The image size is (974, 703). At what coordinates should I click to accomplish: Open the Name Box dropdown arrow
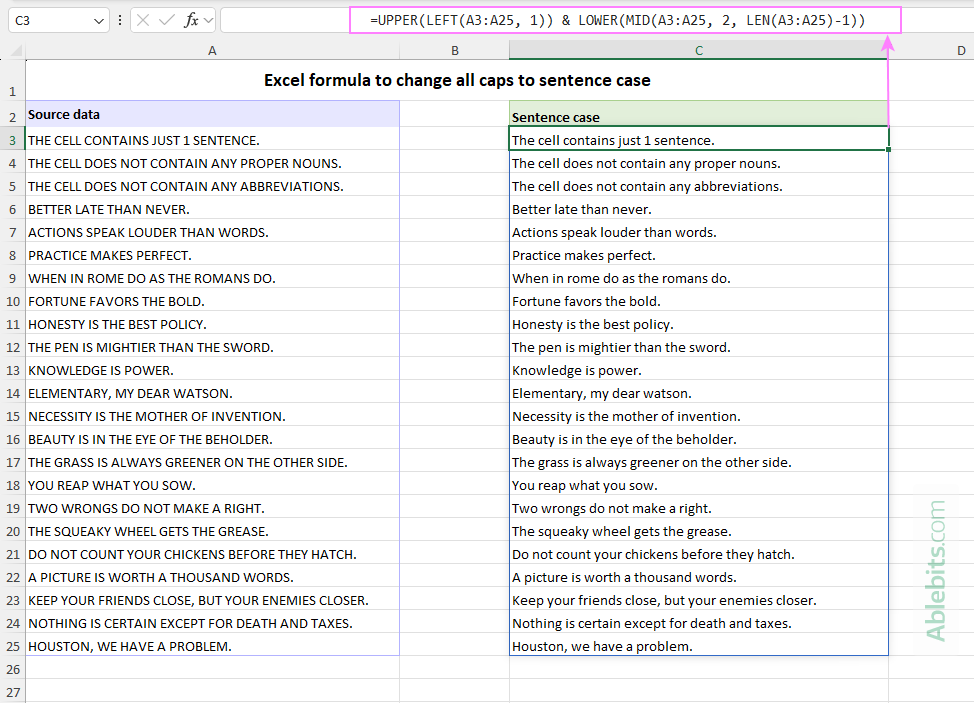pos(98,21)
